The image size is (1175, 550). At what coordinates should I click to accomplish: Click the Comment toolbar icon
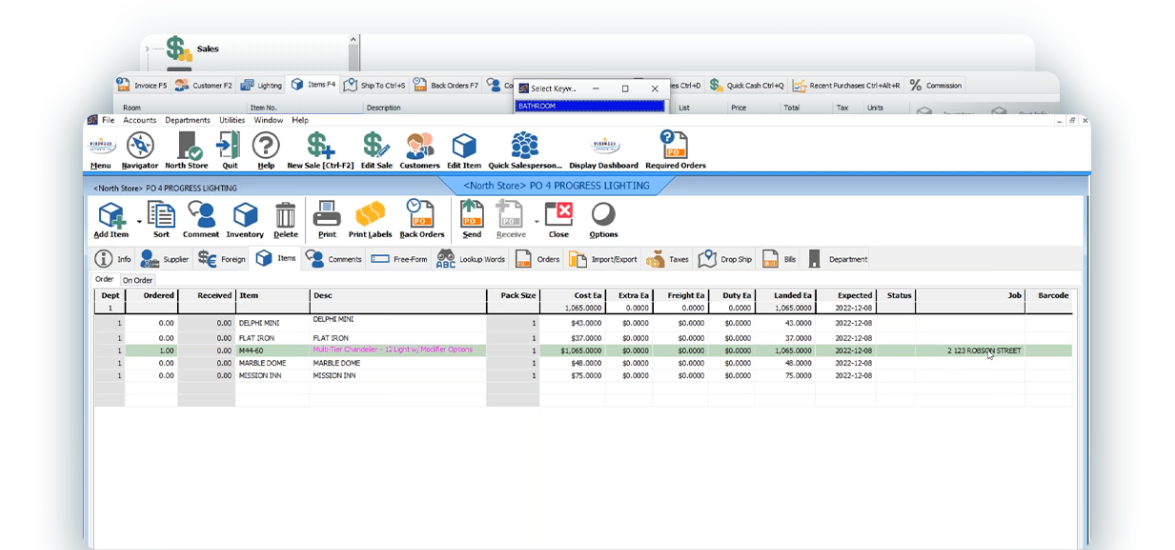point(201,220)
